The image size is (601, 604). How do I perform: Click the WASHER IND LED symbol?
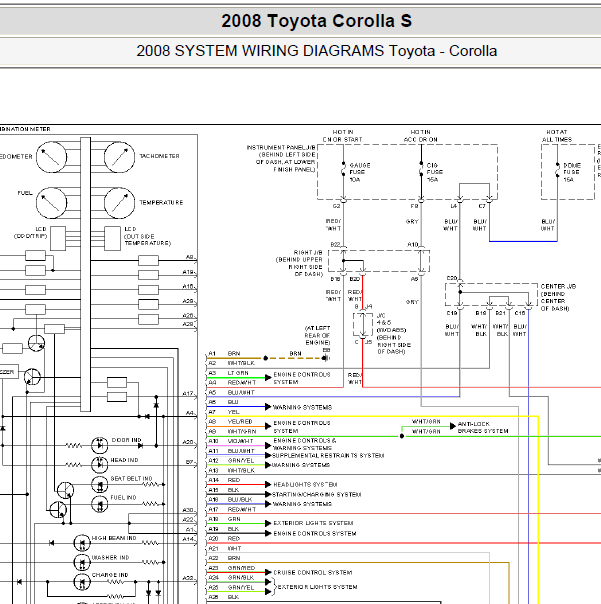point(82,562)
